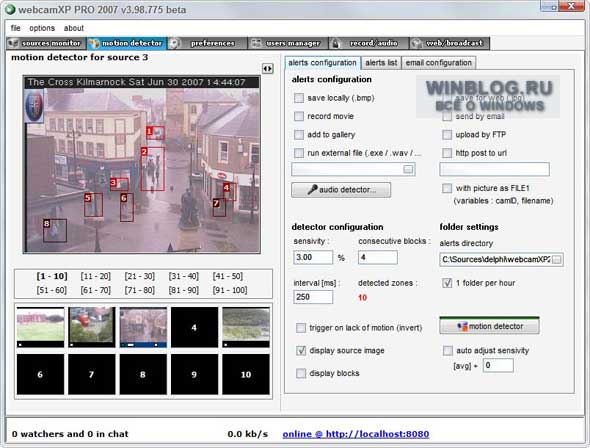
Task: Open the online localhost:8080 link
Action: 356,434
